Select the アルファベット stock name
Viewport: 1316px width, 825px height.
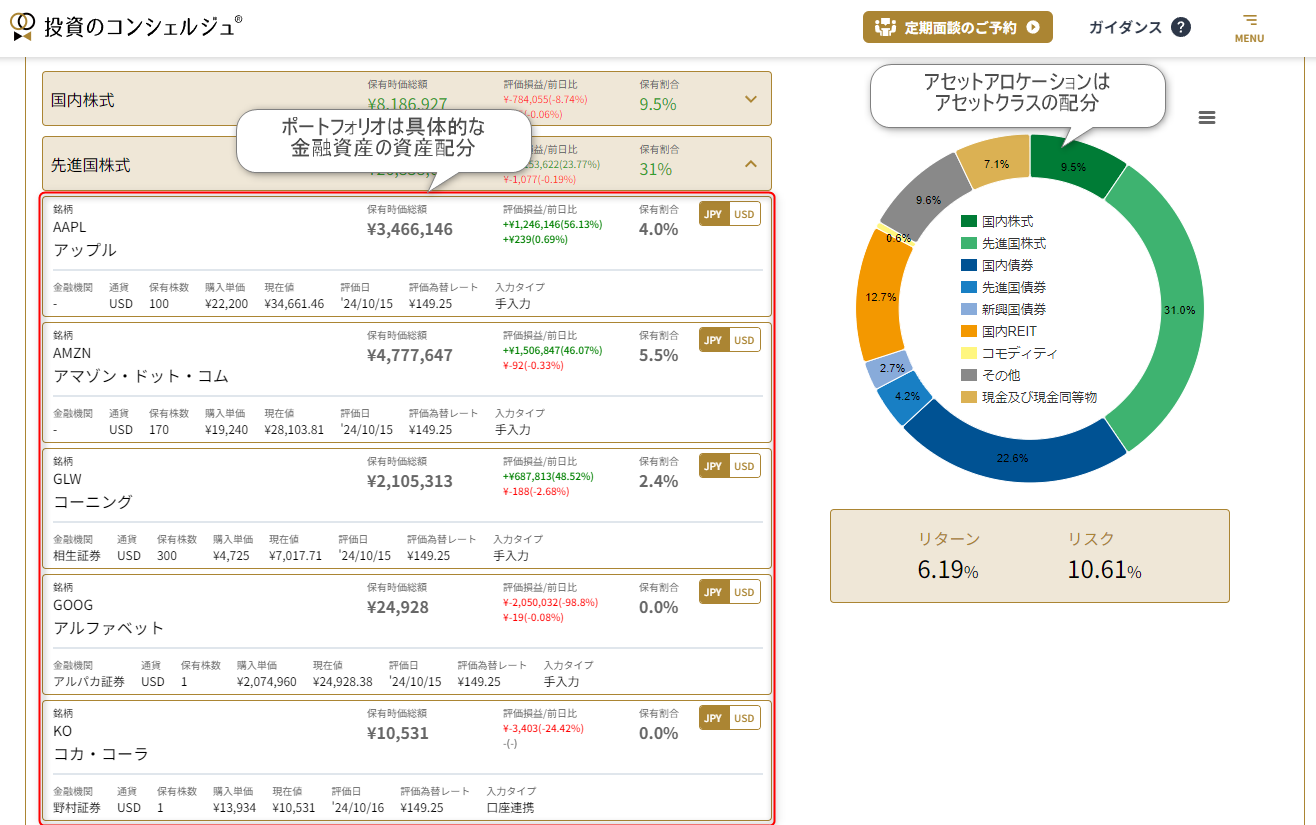(109, 628)
